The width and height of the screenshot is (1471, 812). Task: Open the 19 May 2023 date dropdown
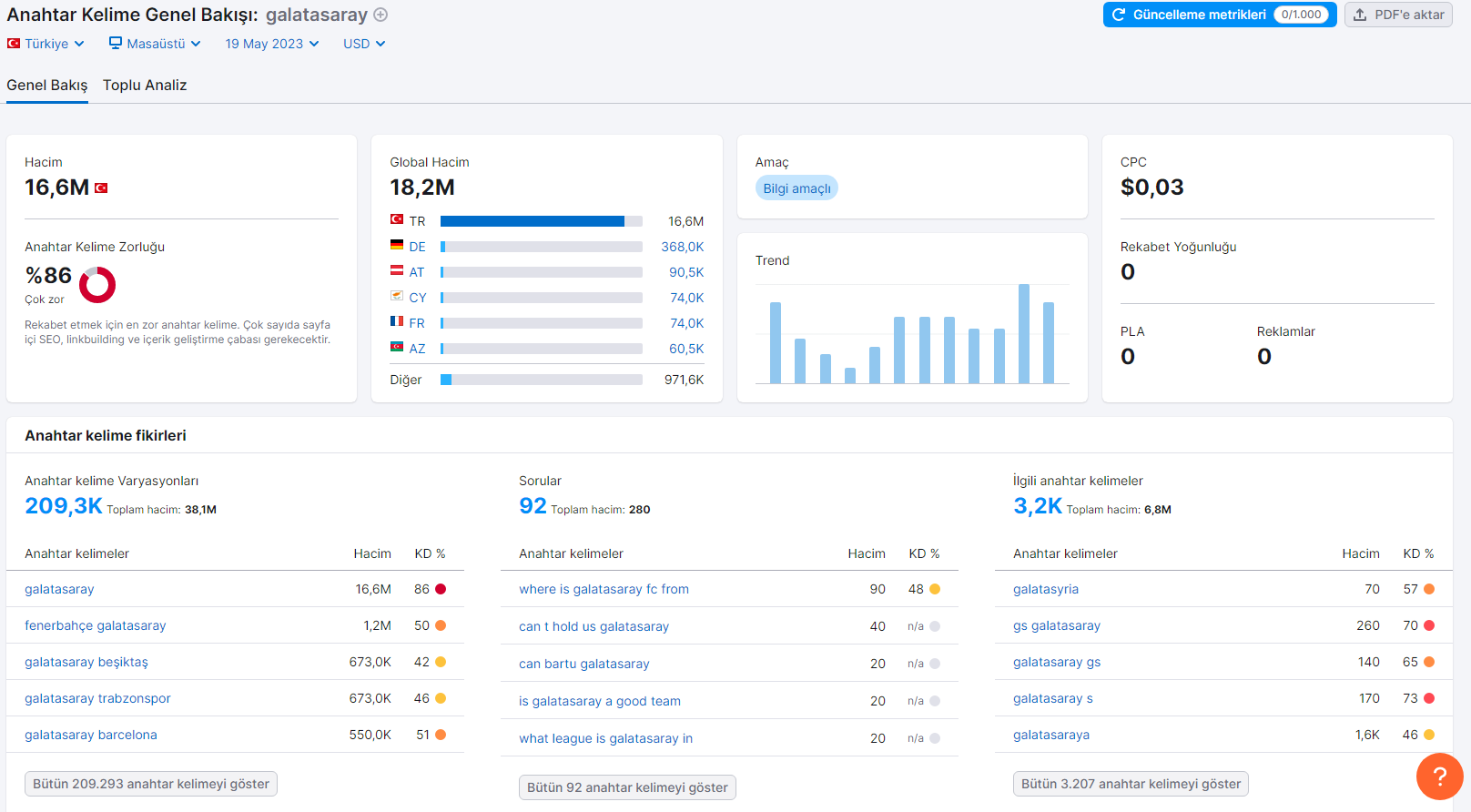pyautogui.click(x=272, y=44)
